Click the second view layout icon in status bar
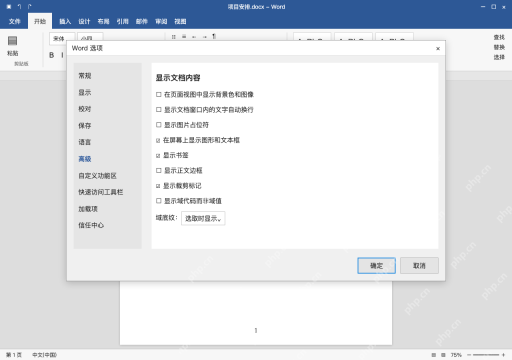This screenshot has height=360, width=512. (443, 355)
